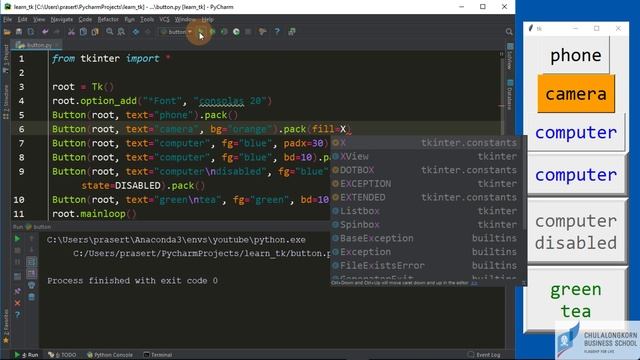Viewport: 640px width, 360px height.
Task: Click the green tea button in tk window
Action: click(576, 300)
